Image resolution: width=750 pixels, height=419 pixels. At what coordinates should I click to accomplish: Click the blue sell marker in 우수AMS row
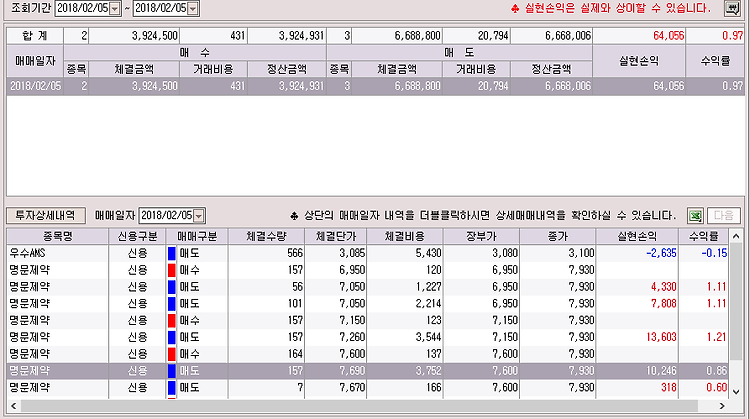[171, 253]
